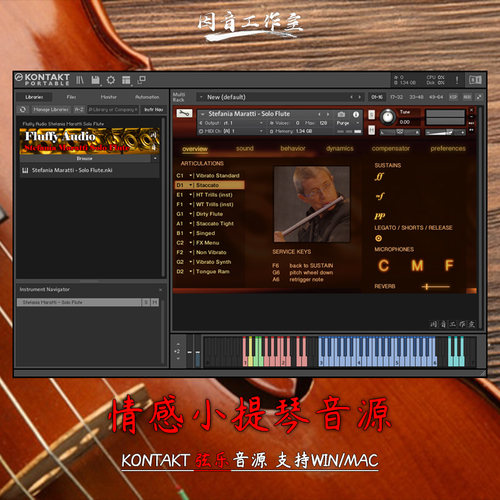Refresh the libraries list

23,109
